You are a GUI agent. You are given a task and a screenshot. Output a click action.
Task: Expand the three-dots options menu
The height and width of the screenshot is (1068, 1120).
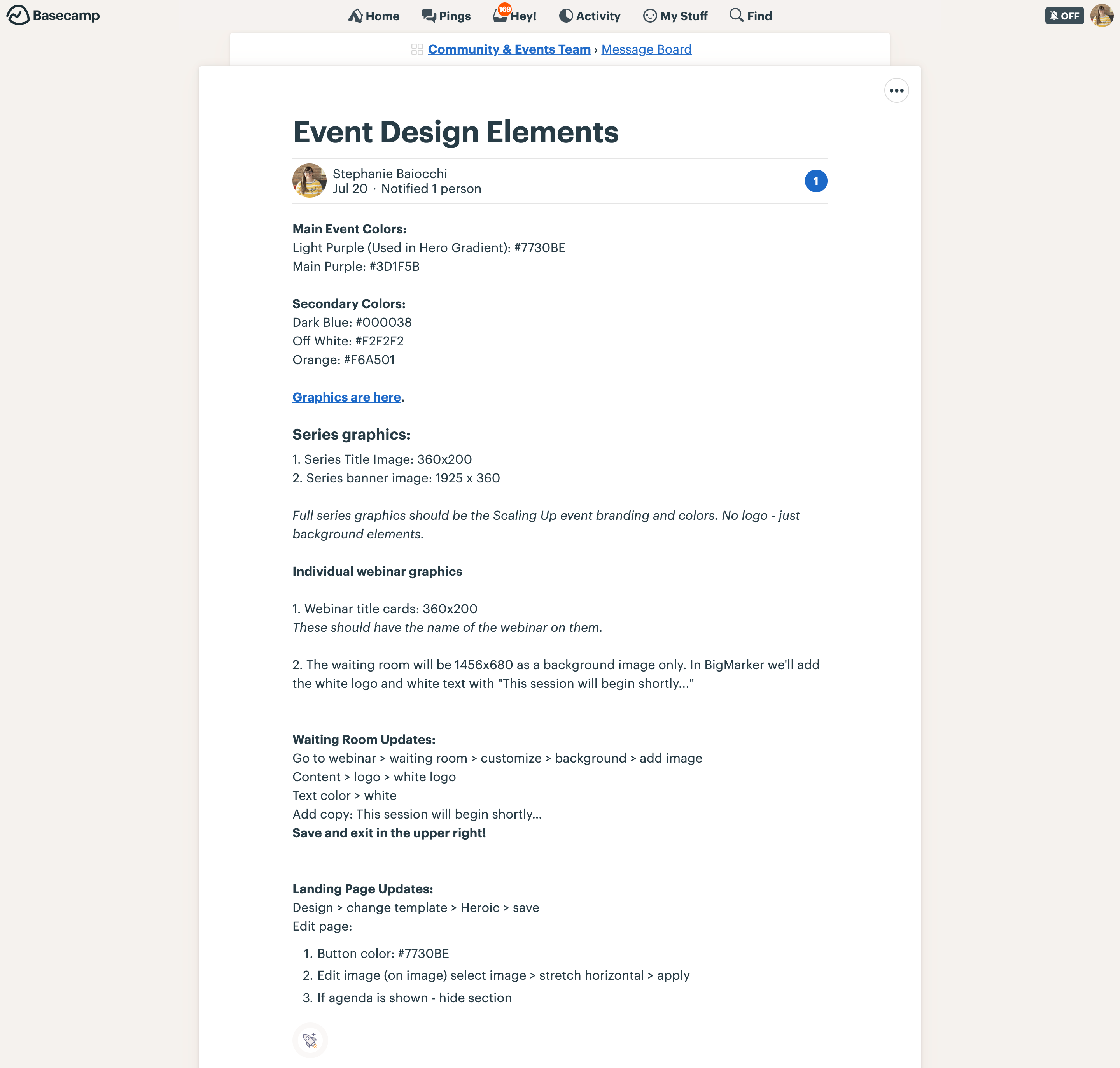(896, 91)
